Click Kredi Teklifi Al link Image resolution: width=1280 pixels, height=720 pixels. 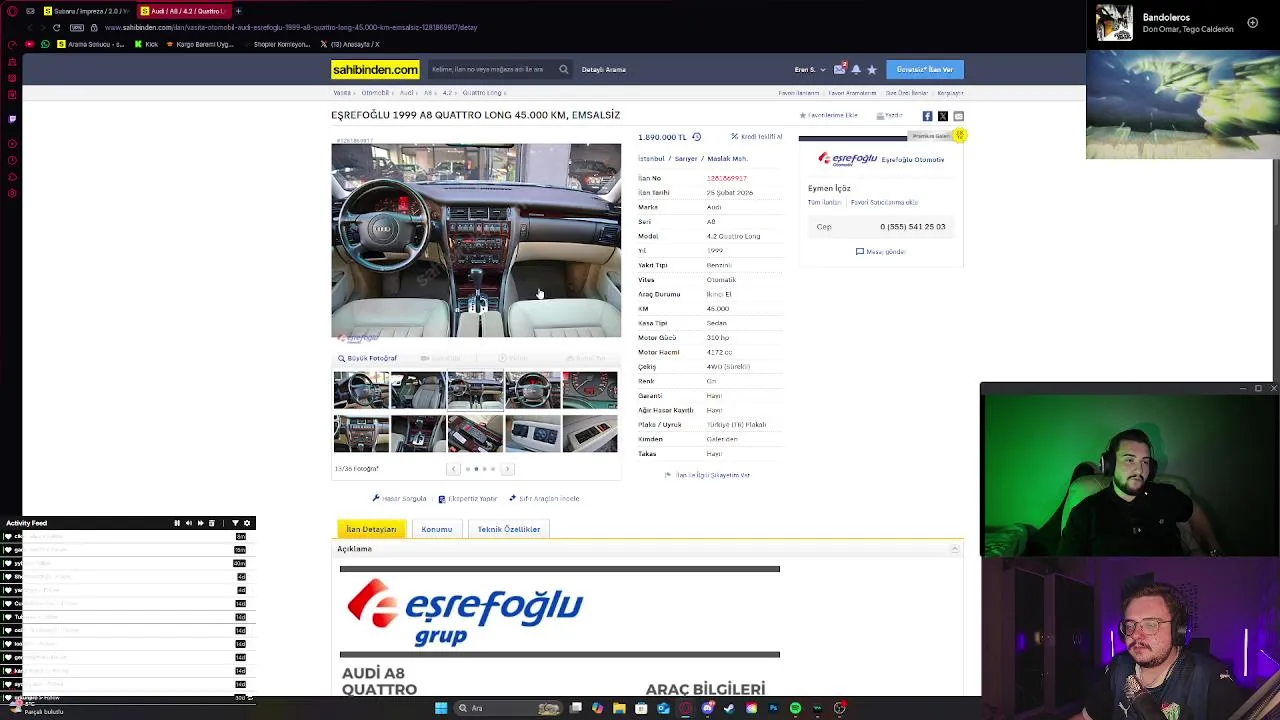[757, 137]
